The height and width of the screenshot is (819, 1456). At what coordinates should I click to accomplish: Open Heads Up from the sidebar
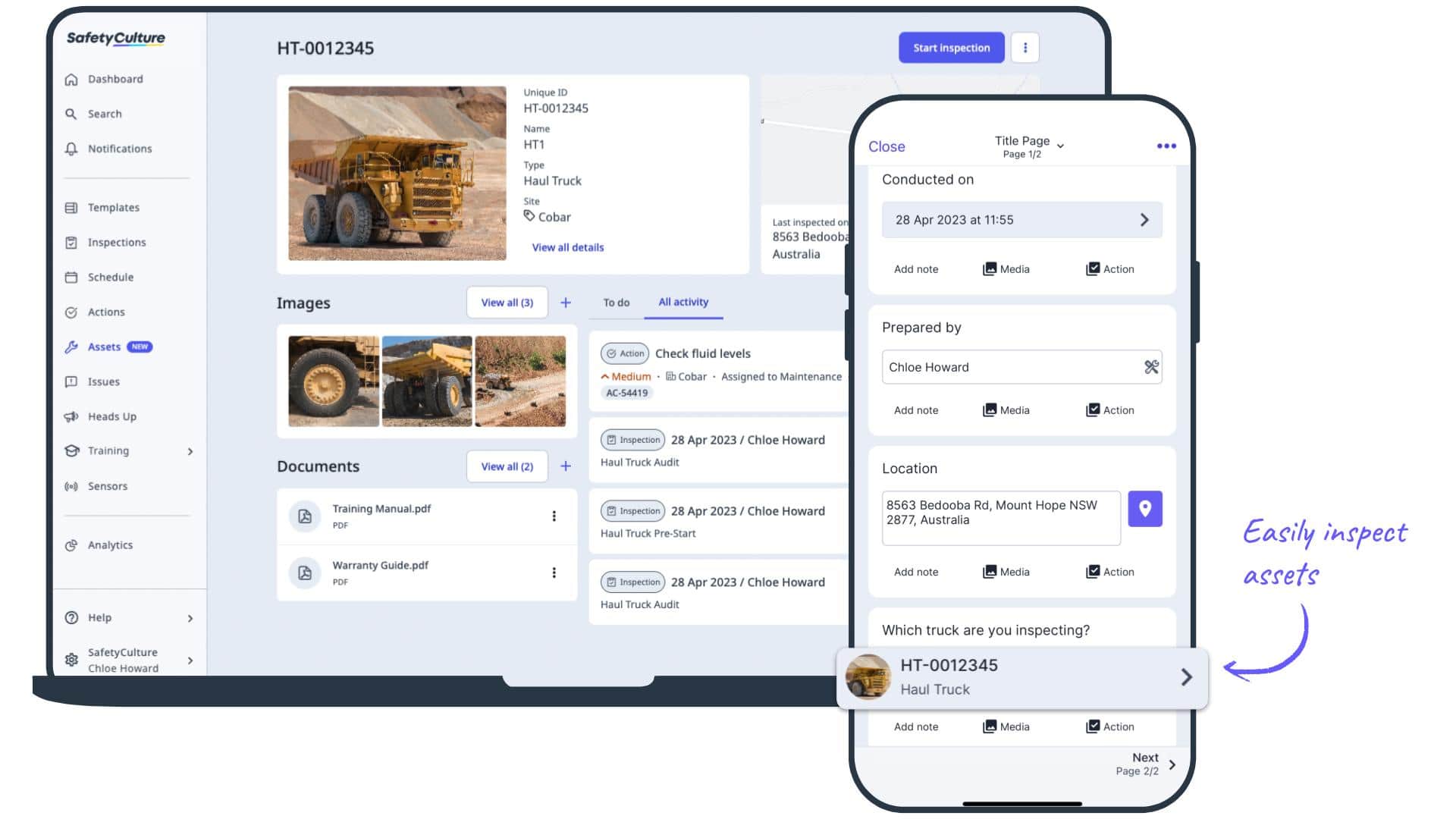coord(112,416)
